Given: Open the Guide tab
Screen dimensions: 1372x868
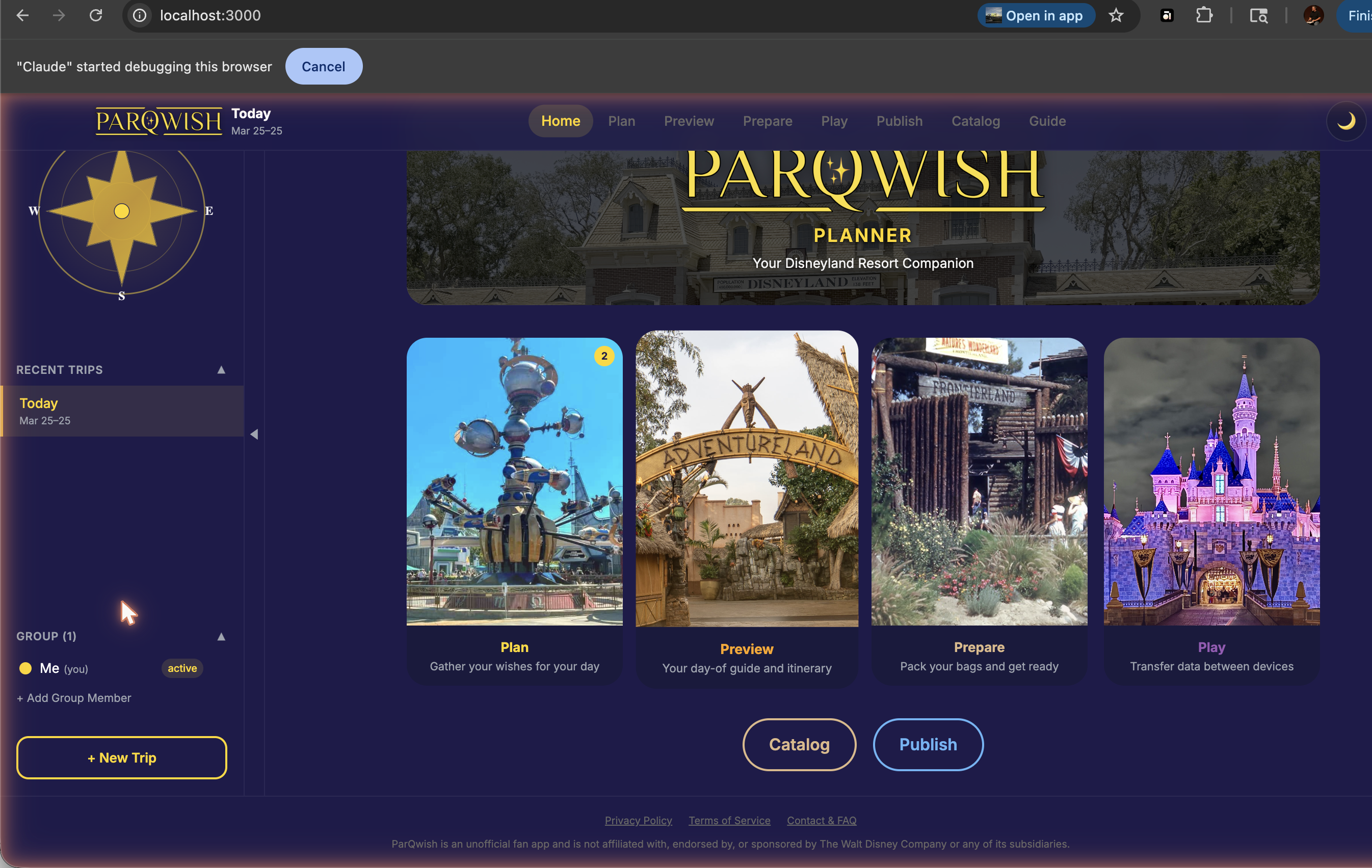Looking at the screenshot, I should pos(1047,121).
